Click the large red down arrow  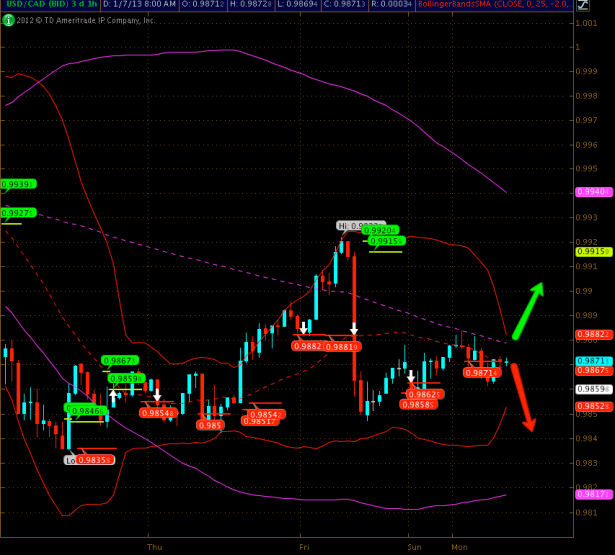point(522,398)
